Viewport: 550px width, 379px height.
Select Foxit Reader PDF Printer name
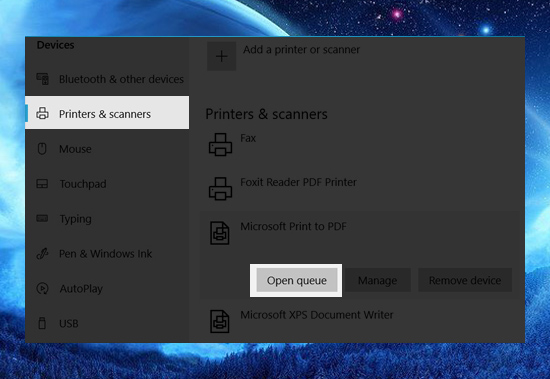[298, 182]
